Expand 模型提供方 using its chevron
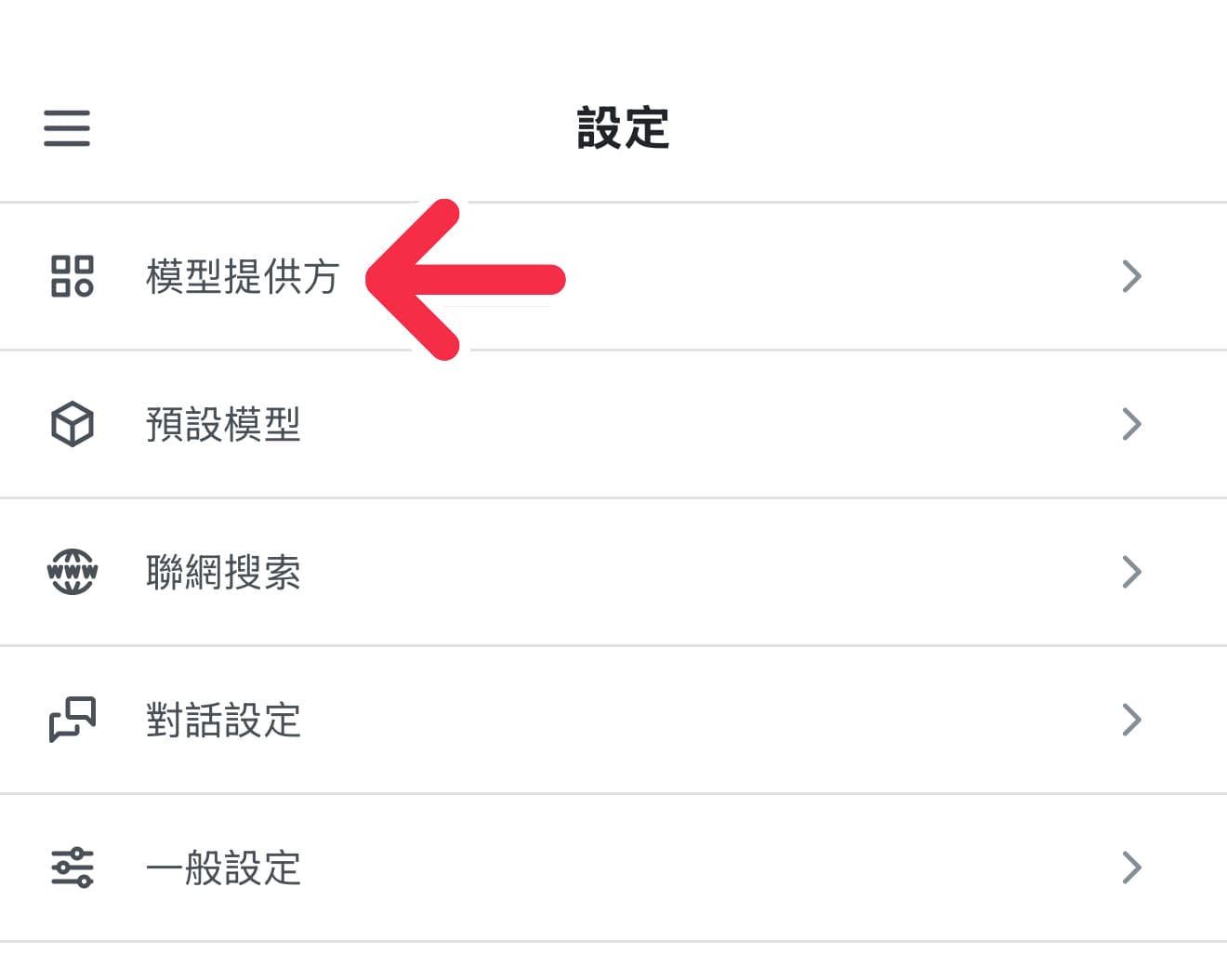The image size is (1227, 980). [x=1131, y=276]
